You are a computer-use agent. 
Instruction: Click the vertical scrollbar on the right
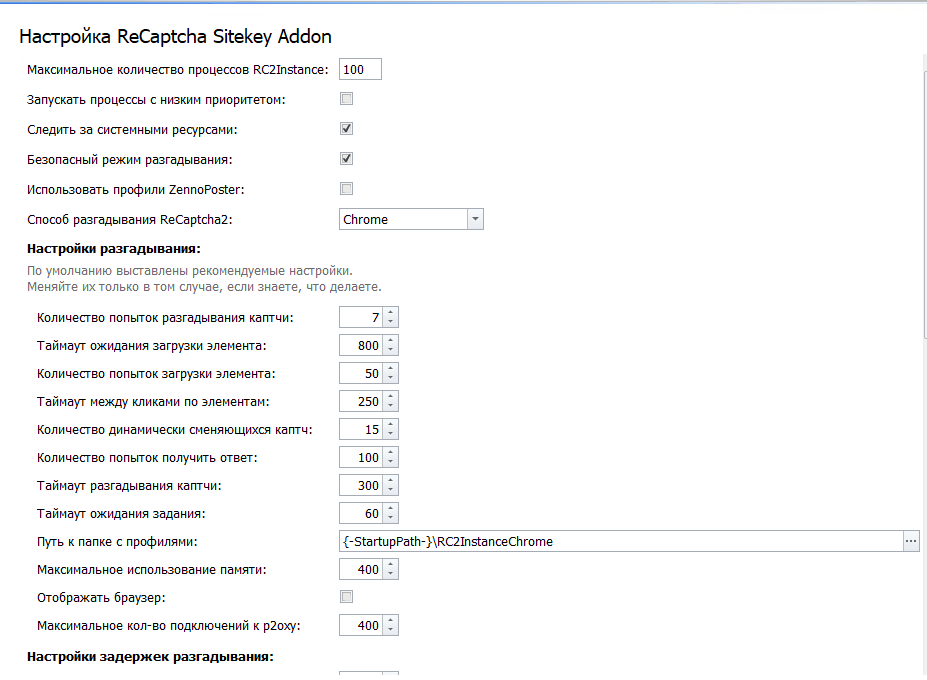point(923,300)
